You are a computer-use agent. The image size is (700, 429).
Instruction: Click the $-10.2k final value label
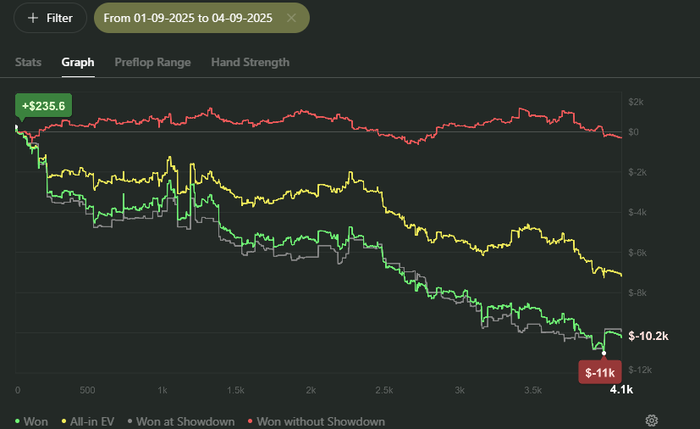(x=648, y=335)
